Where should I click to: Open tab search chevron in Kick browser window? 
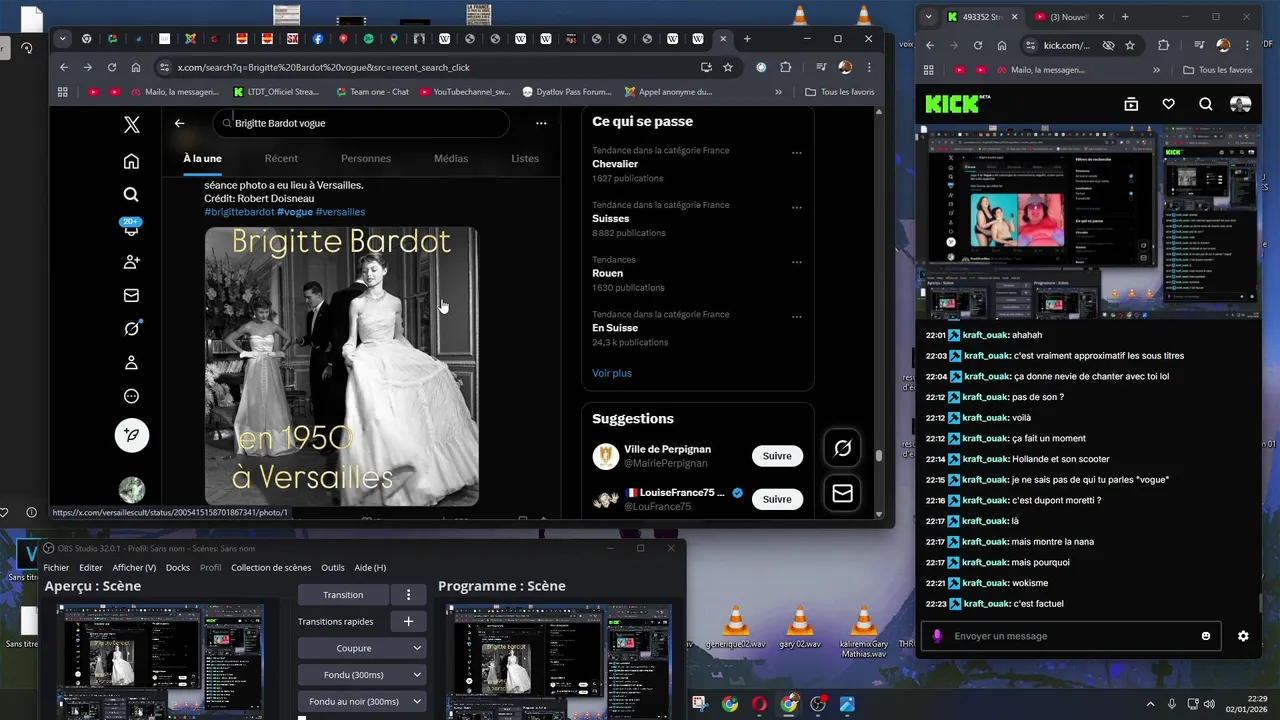[x=929, y=17]
